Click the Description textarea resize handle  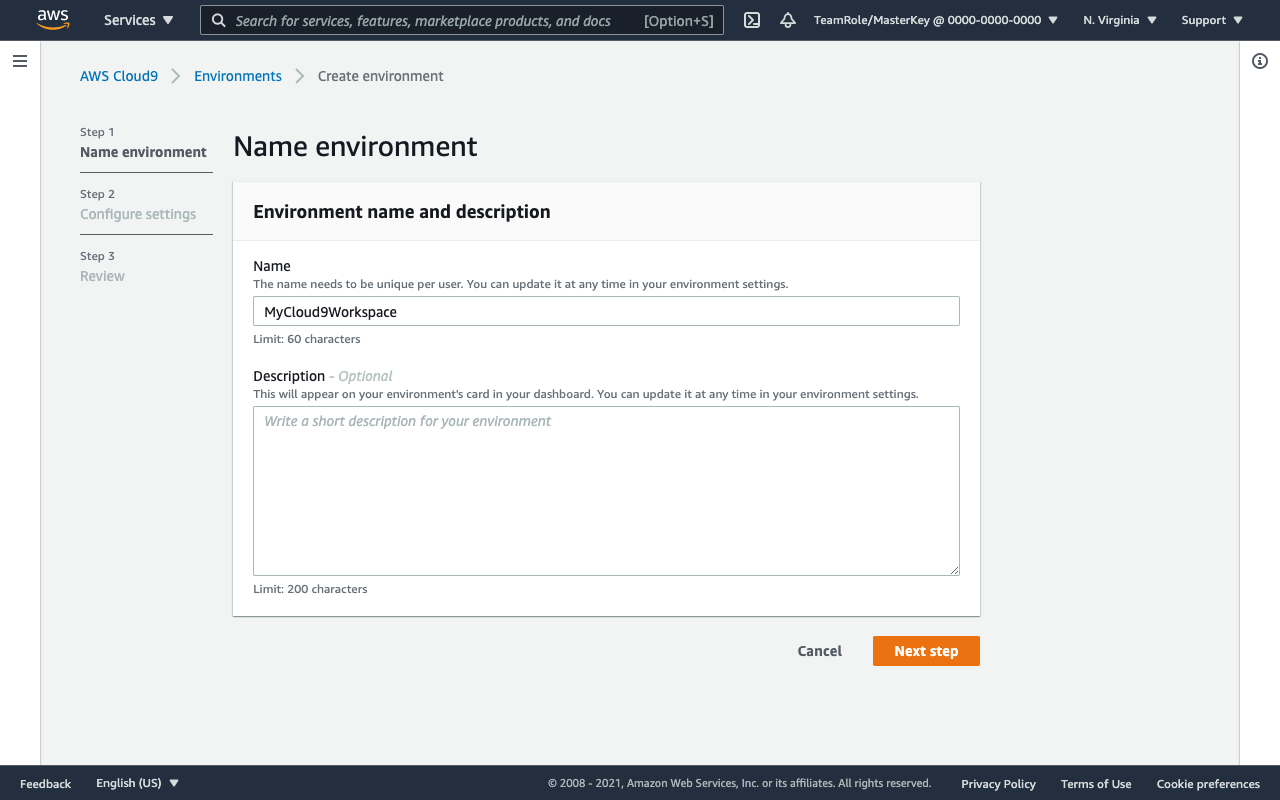[x=954, y=569]
